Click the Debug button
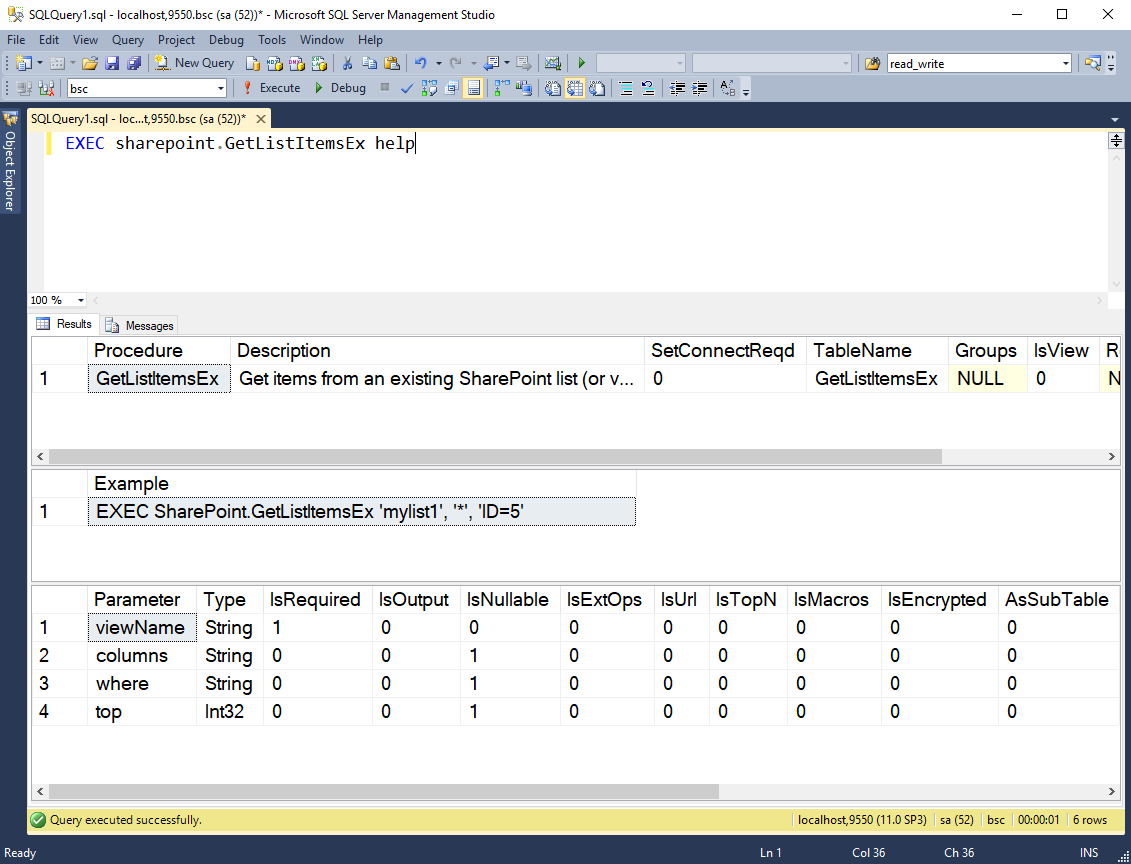Image resolution: width=1131 pixels, height=864 pixels. click(x=340, y=88)
